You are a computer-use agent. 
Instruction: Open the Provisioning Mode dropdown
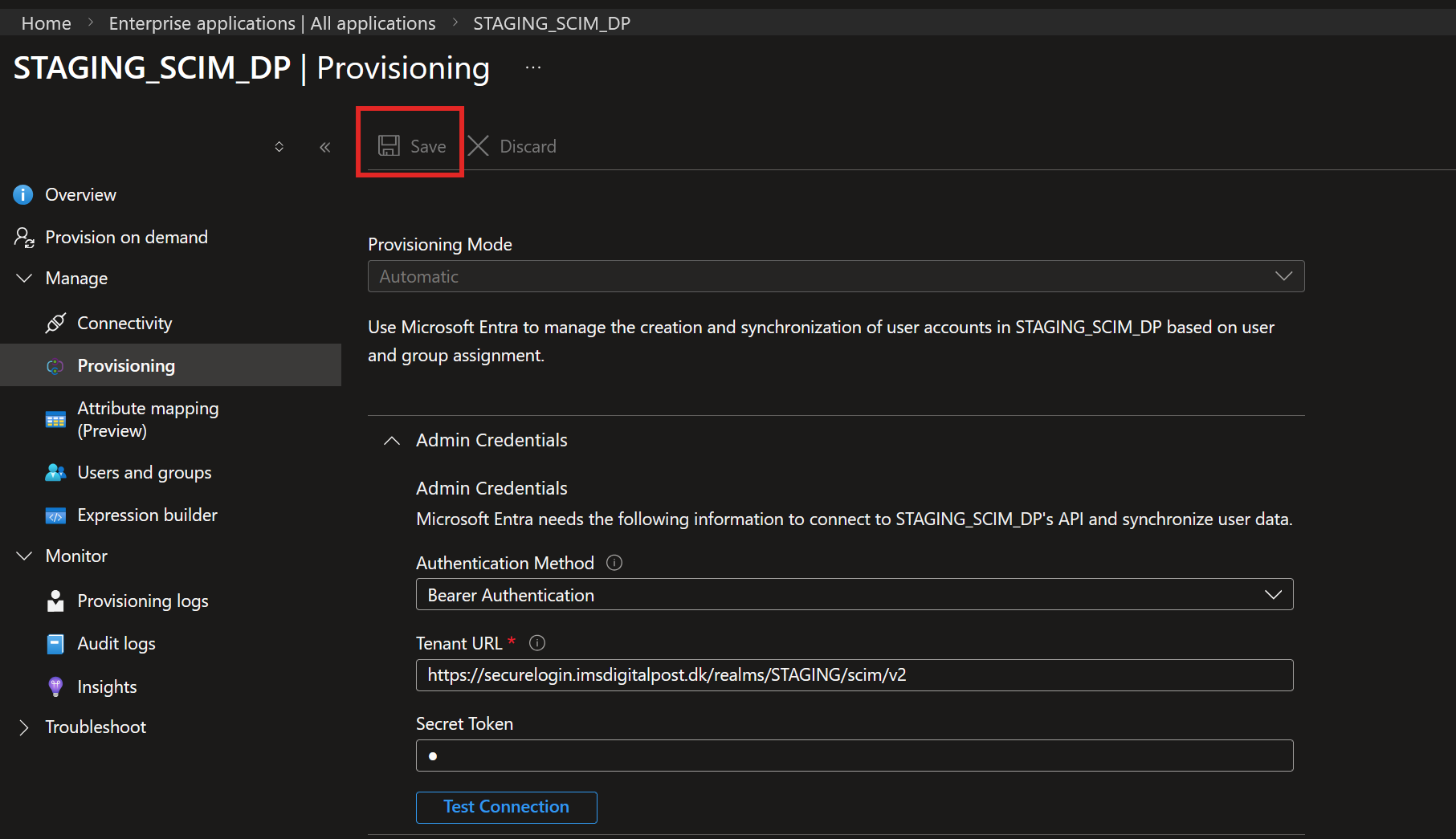[x=836, y=276]
